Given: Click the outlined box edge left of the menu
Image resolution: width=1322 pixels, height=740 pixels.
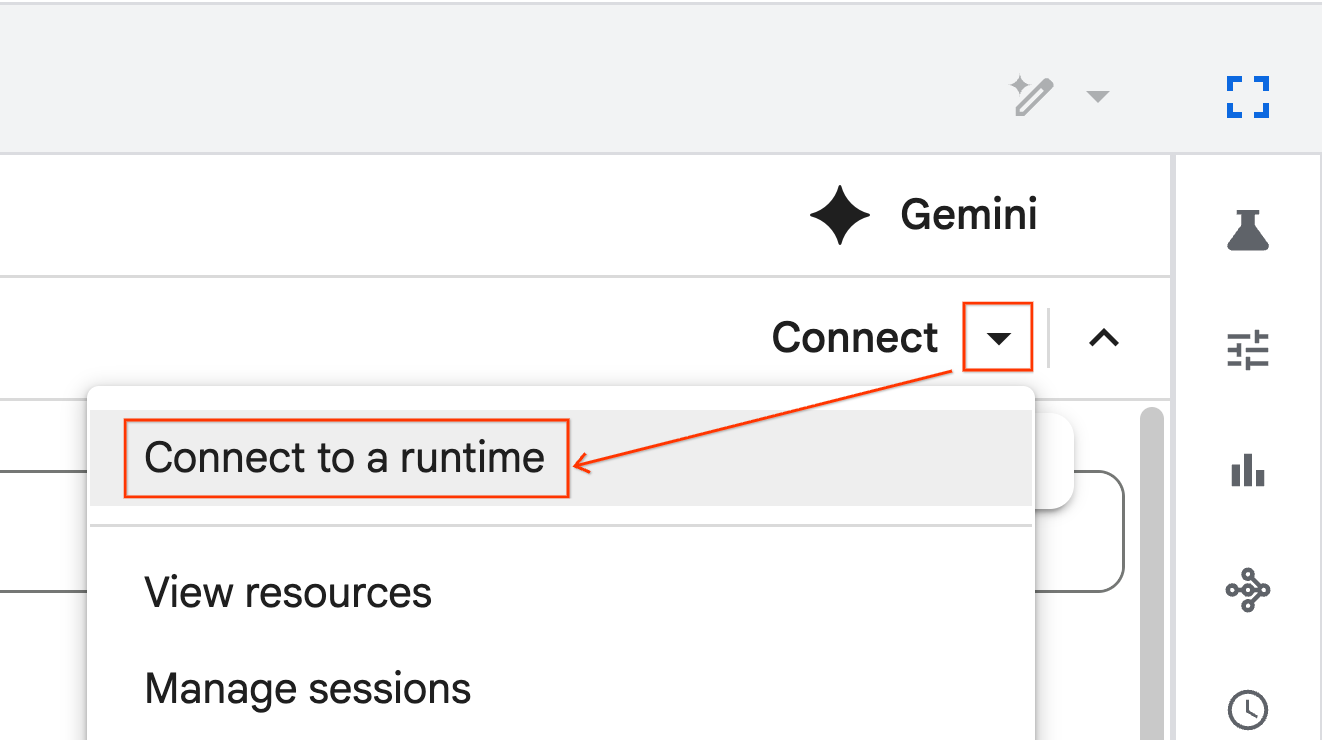Looking at the screenshot, I should point(44,531).
